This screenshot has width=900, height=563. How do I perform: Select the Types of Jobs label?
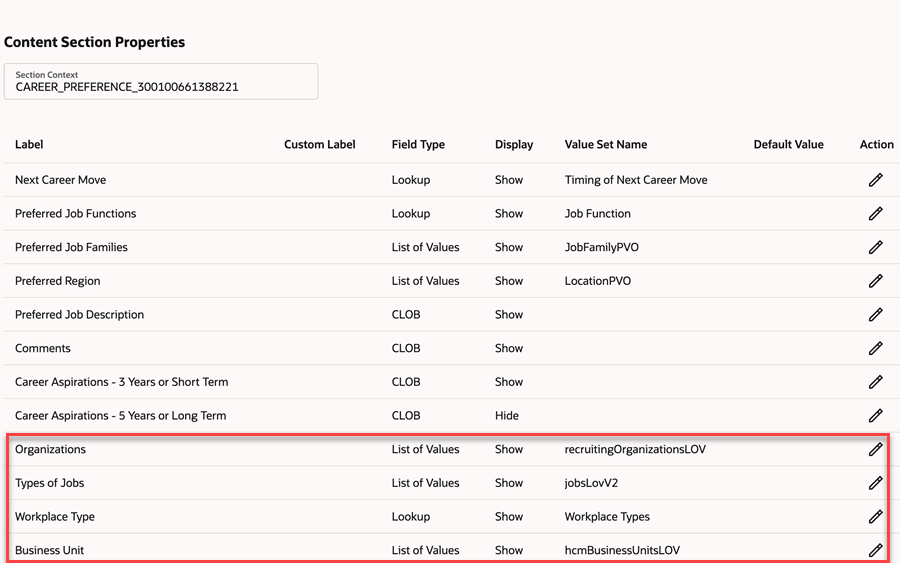coord(49,483)
